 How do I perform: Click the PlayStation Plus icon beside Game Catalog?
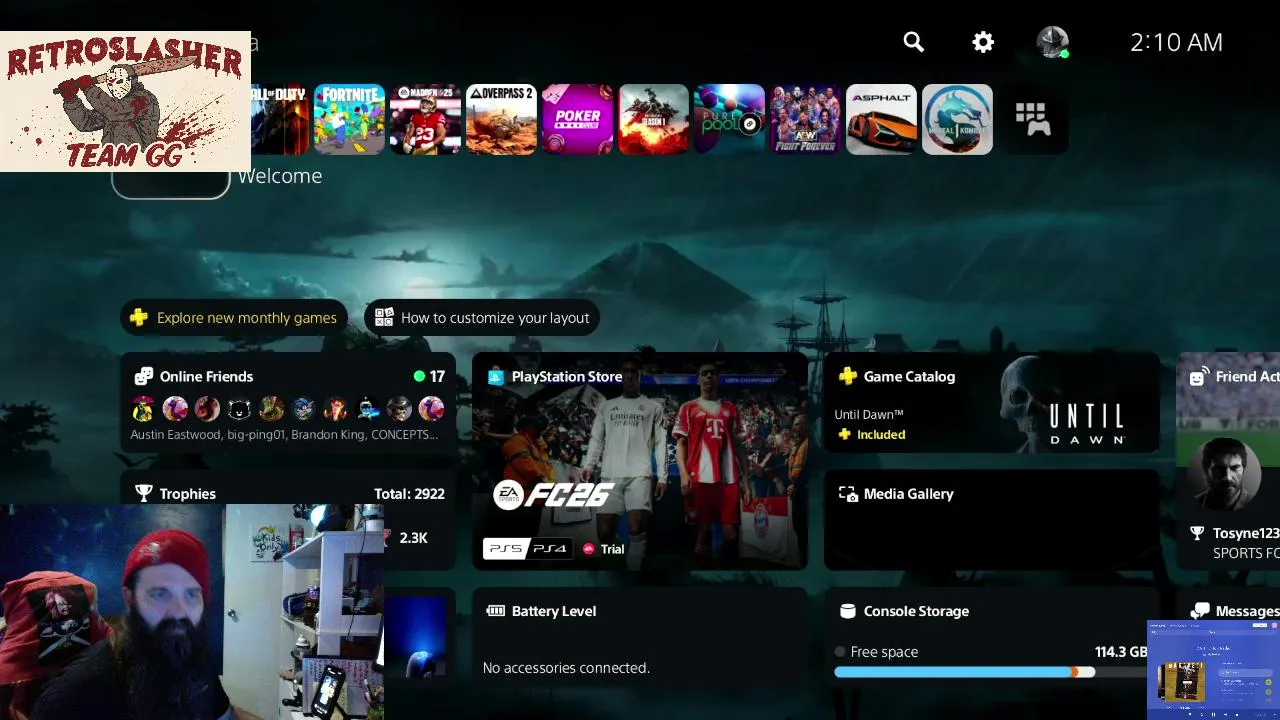point(847,377)
